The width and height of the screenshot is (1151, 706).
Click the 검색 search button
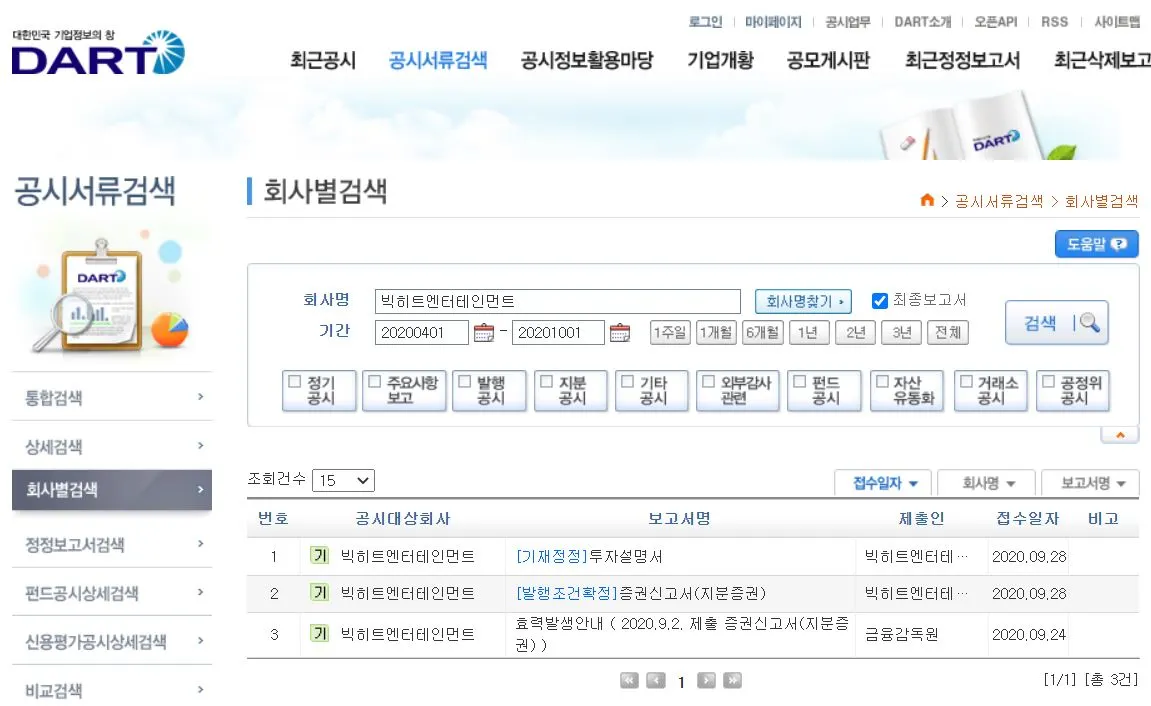click(1056, 323)
